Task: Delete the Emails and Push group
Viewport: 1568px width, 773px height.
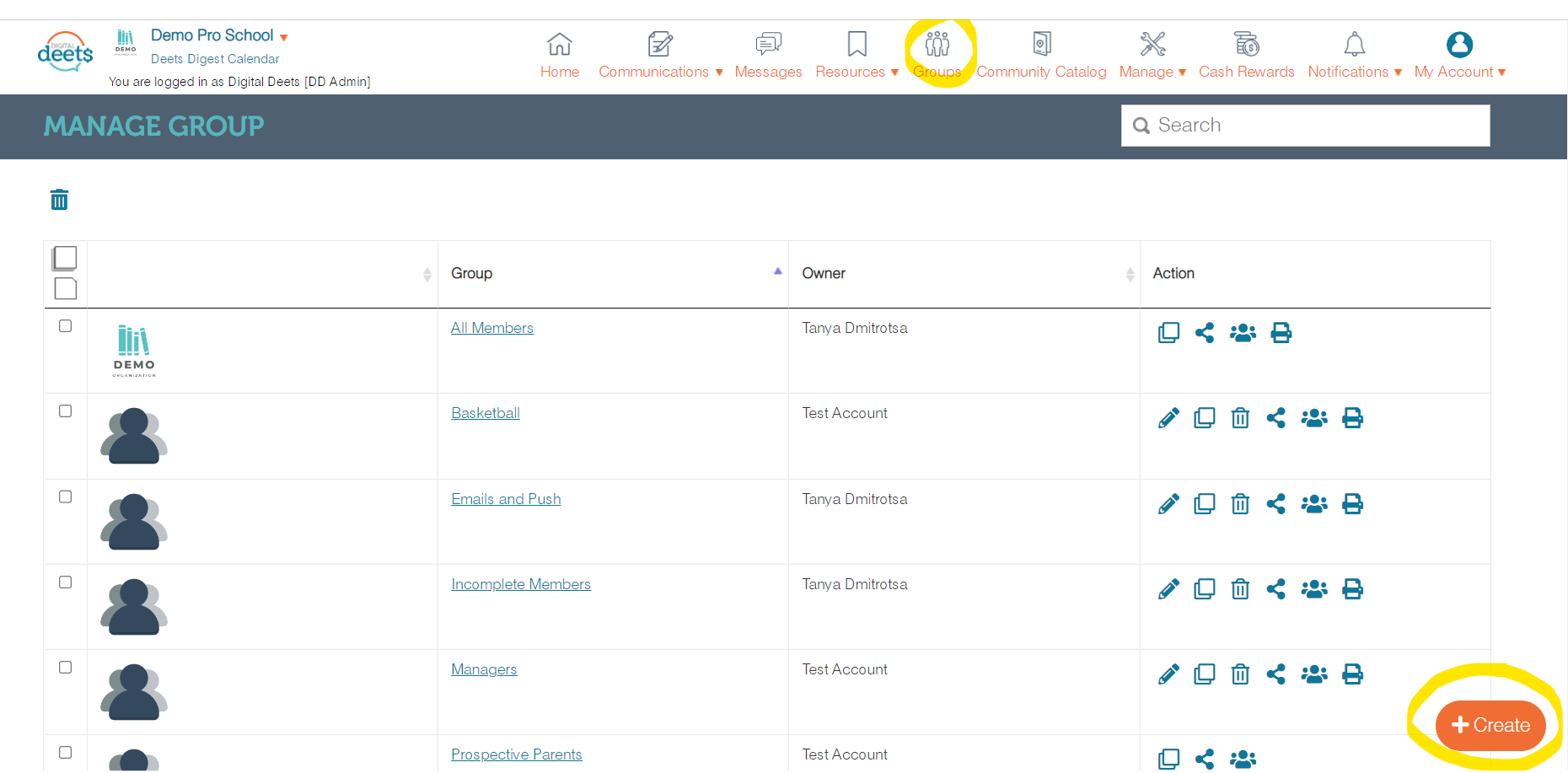Action: (x=1240, y=504)
